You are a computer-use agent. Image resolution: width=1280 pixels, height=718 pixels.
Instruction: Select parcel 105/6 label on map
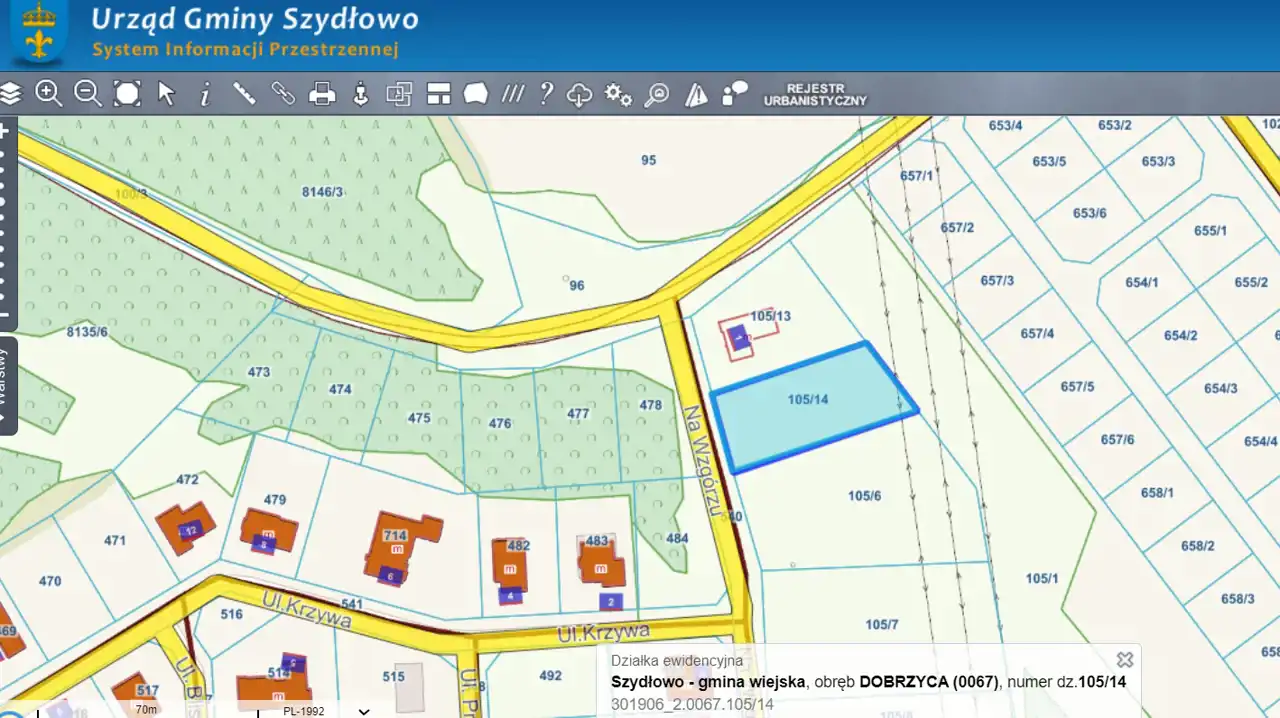tap(864, 495)
